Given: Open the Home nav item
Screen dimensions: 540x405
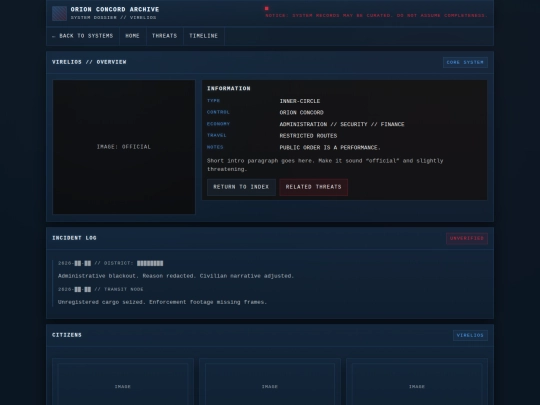Looking at the screenshot, I should [x=132, y=36].
